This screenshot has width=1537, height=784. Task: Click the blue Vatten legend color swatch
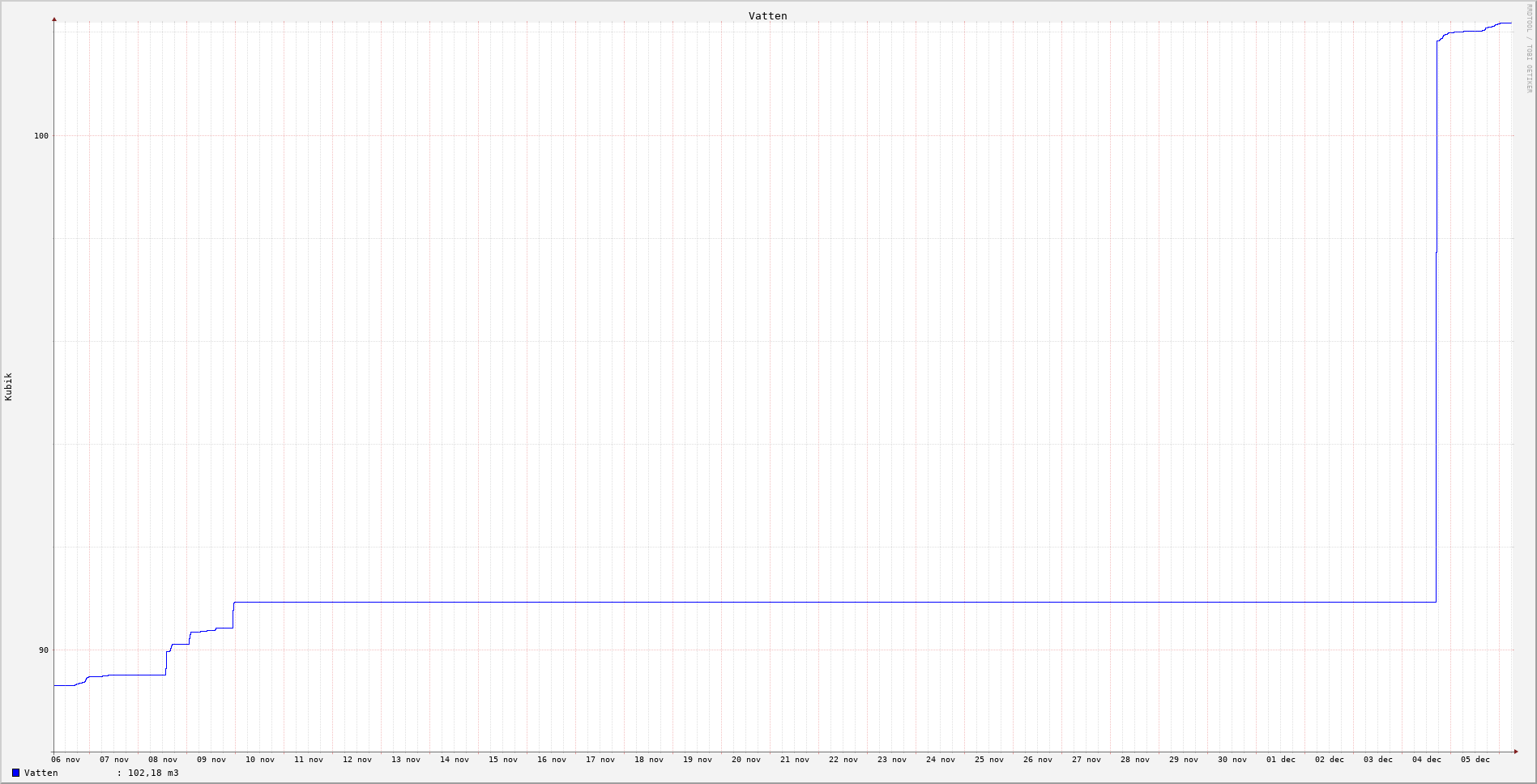(x=15, y=773)
